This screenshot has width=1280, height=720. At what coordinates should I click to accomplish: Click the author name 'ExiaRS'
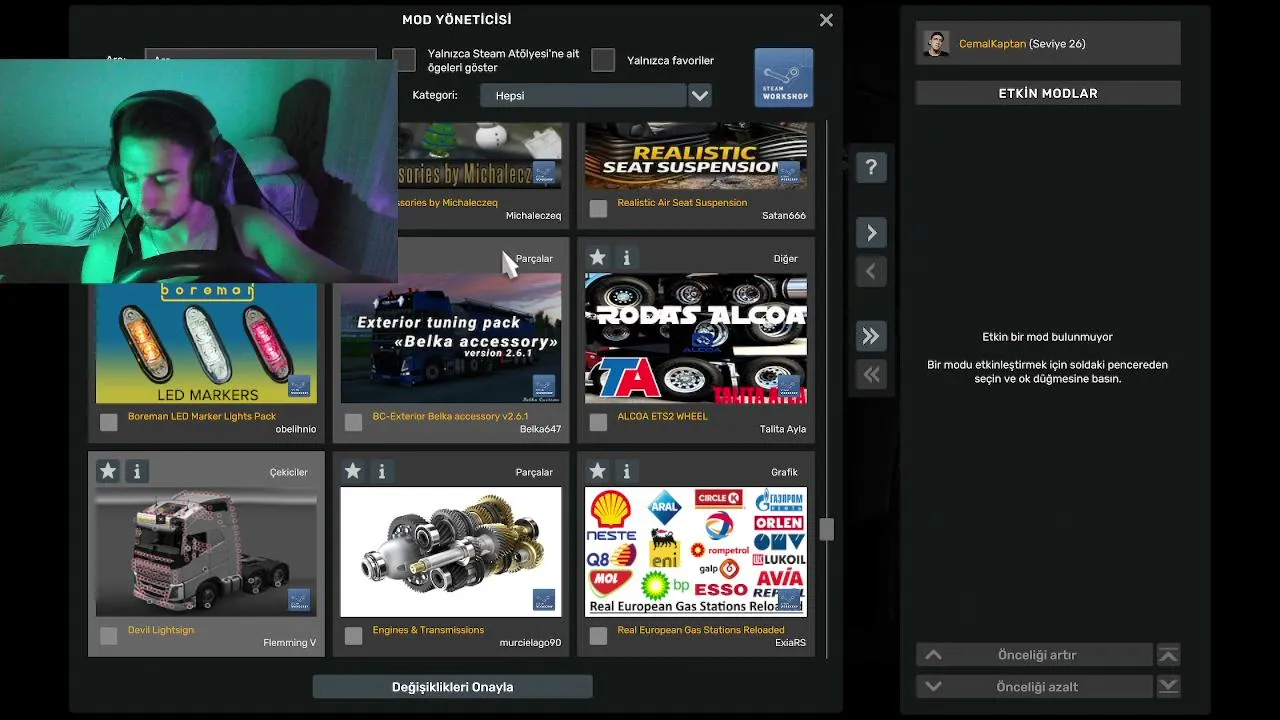pyautogui.click(x=790, y=643)
